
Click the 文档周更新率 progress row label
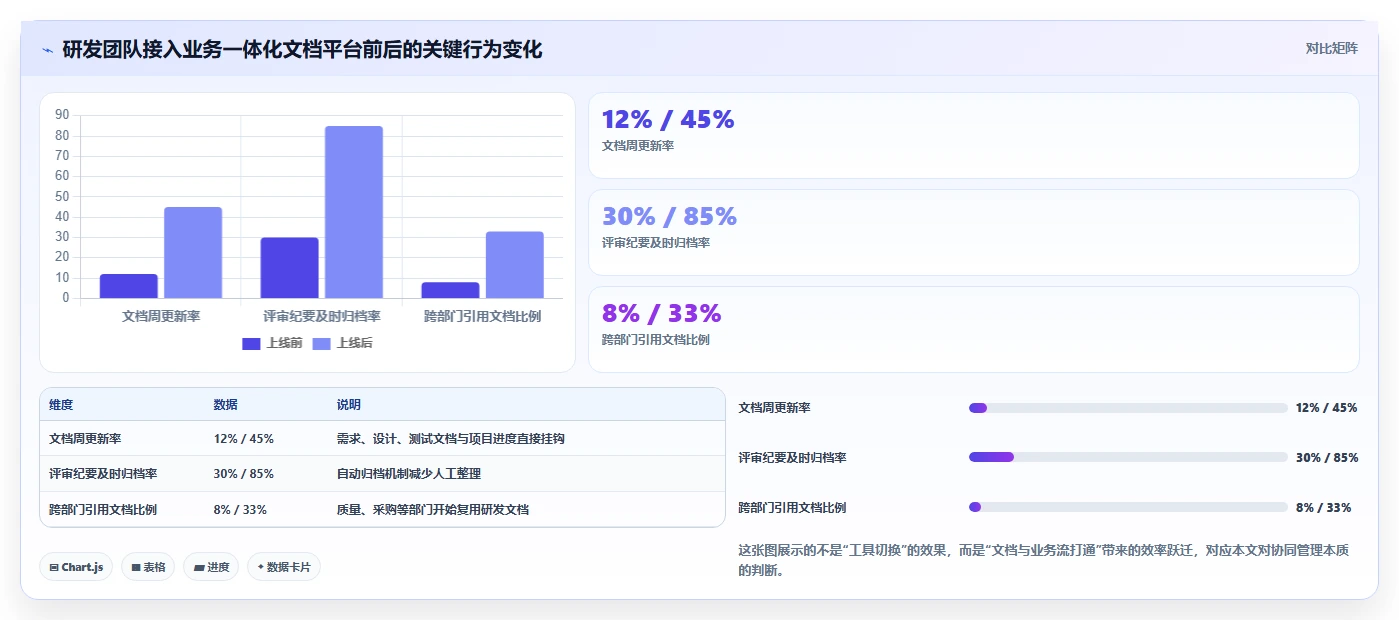774,408
